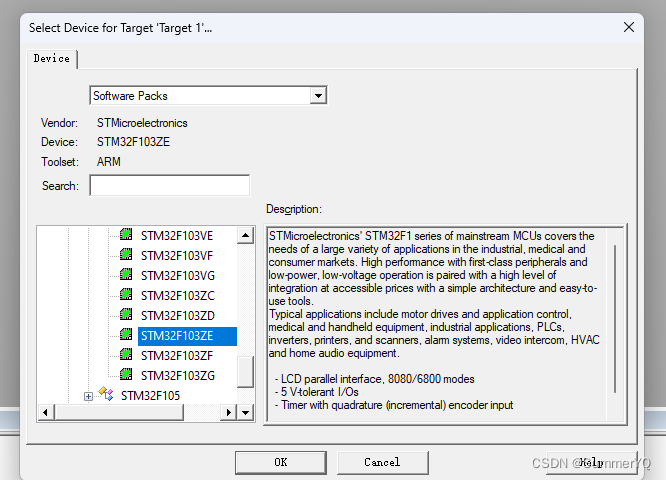Select the Device tab
The width and height of the screenshot is (666, 480).
(x=52, y=59)
